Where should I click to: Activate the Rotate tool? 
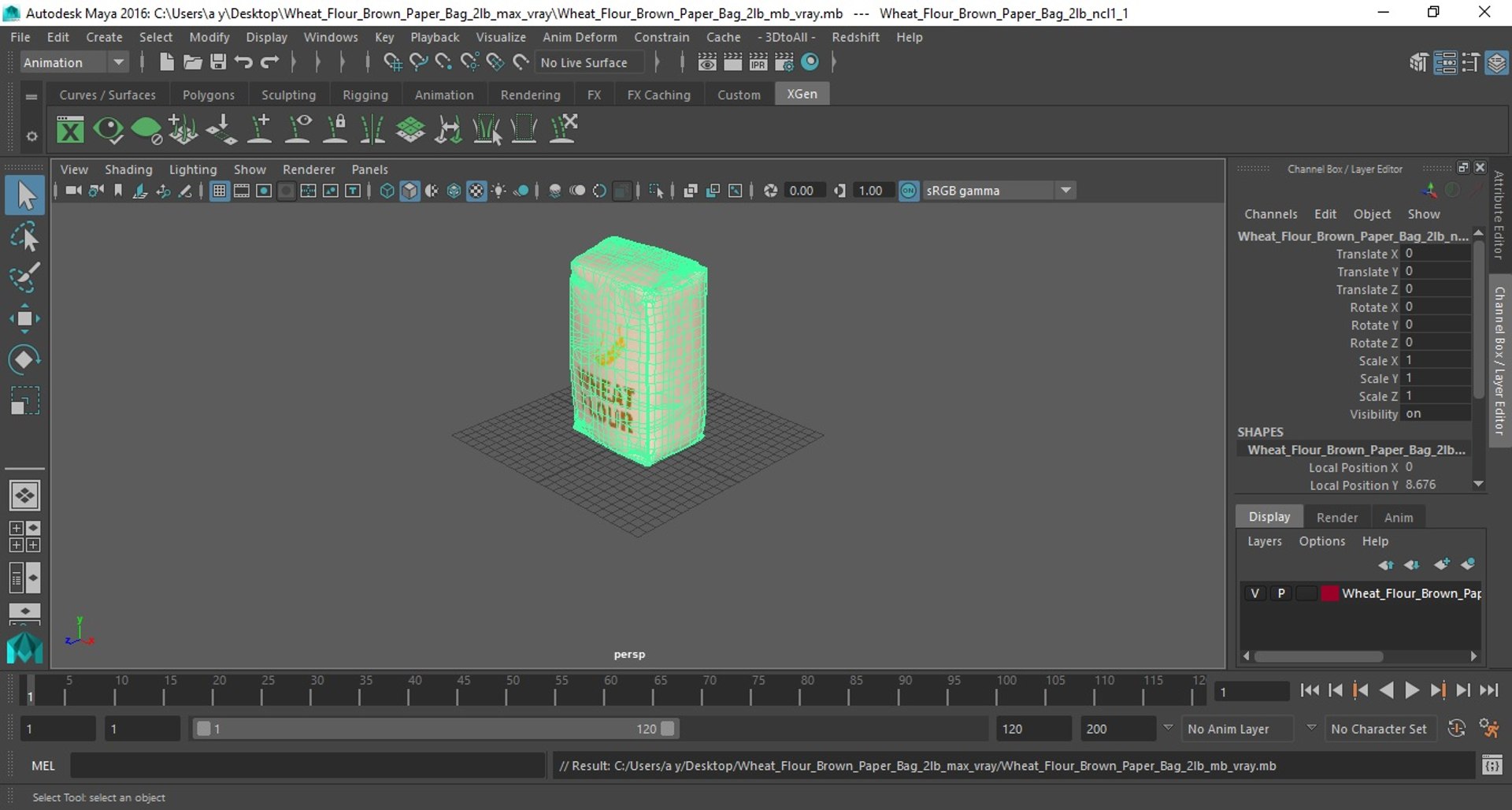(x=25, y=359)
